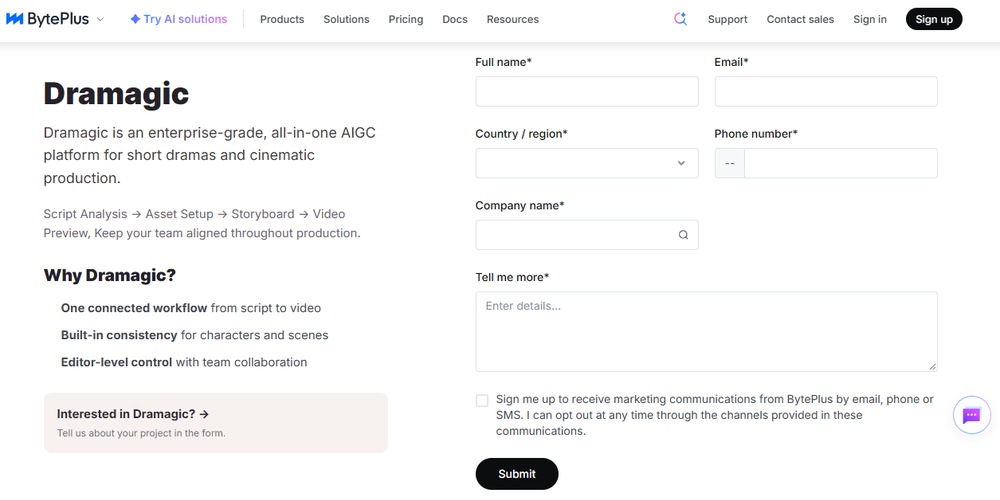This screenshot has width=1000, height=500.
Task: Click Contact sales in the header
Action: [x=800, y=19]
